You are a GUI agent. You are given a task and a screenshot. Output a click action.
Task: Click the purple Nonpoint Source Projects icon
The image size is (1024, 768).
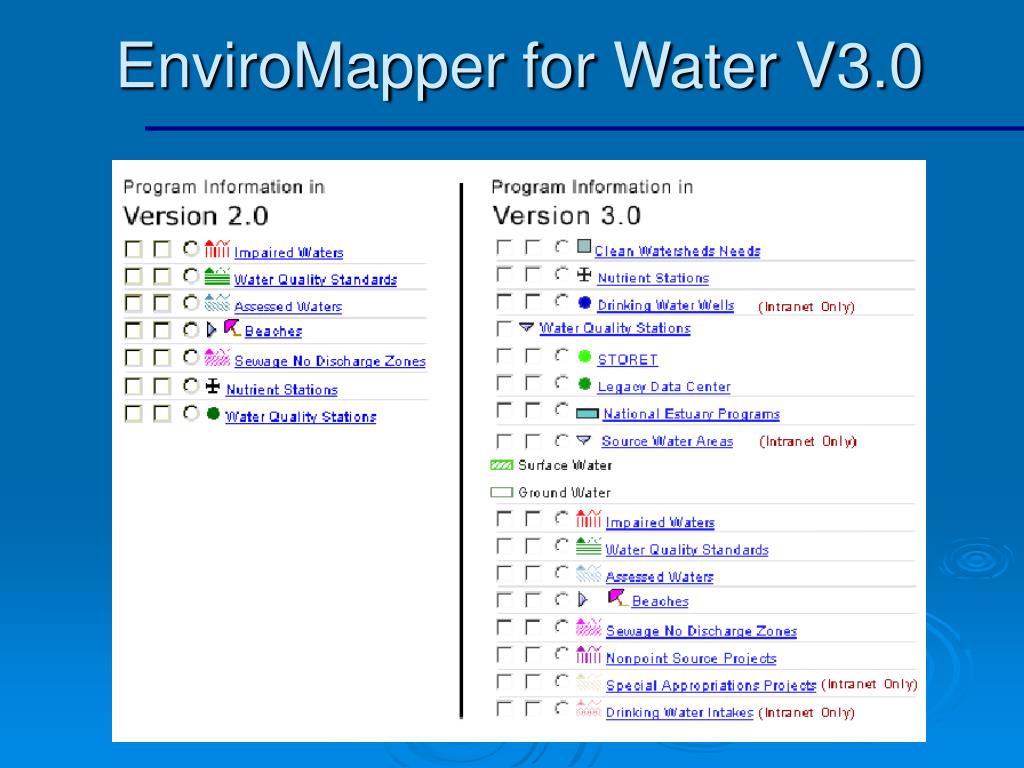588,654
